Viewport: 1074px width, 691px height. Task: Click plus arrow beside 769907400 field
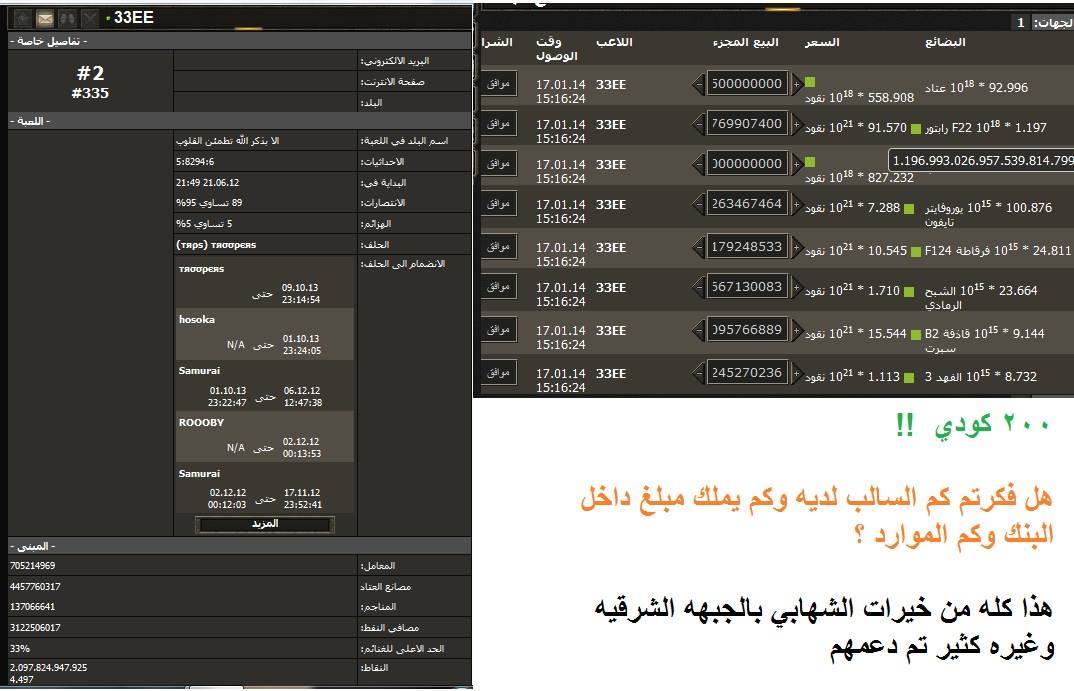pos(797,125)
